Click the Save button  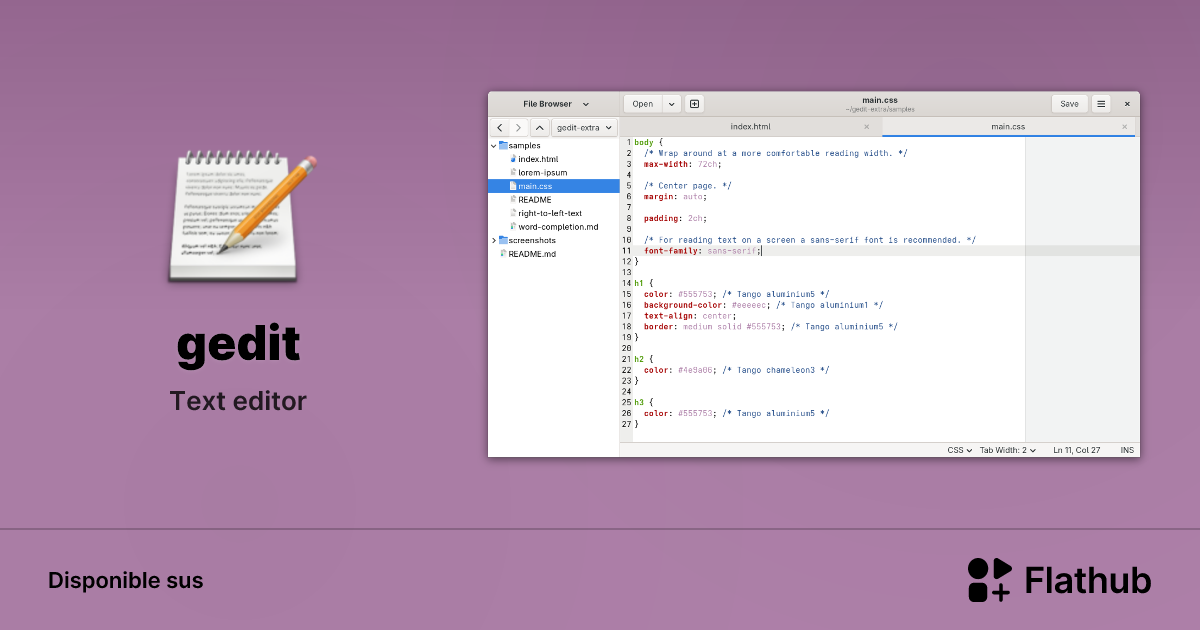coord(1069,103)
